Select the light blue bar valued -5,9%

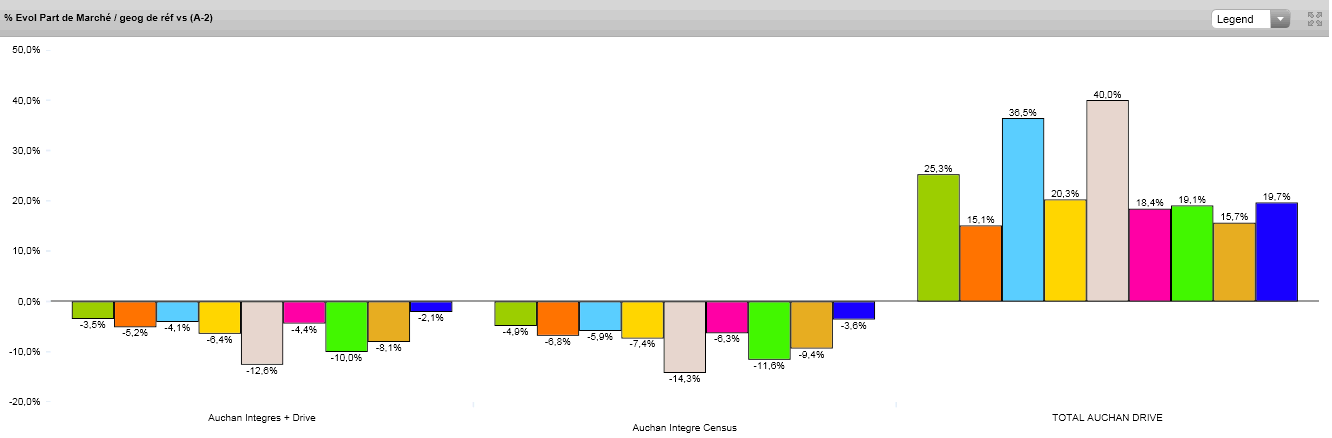point(600,316)
